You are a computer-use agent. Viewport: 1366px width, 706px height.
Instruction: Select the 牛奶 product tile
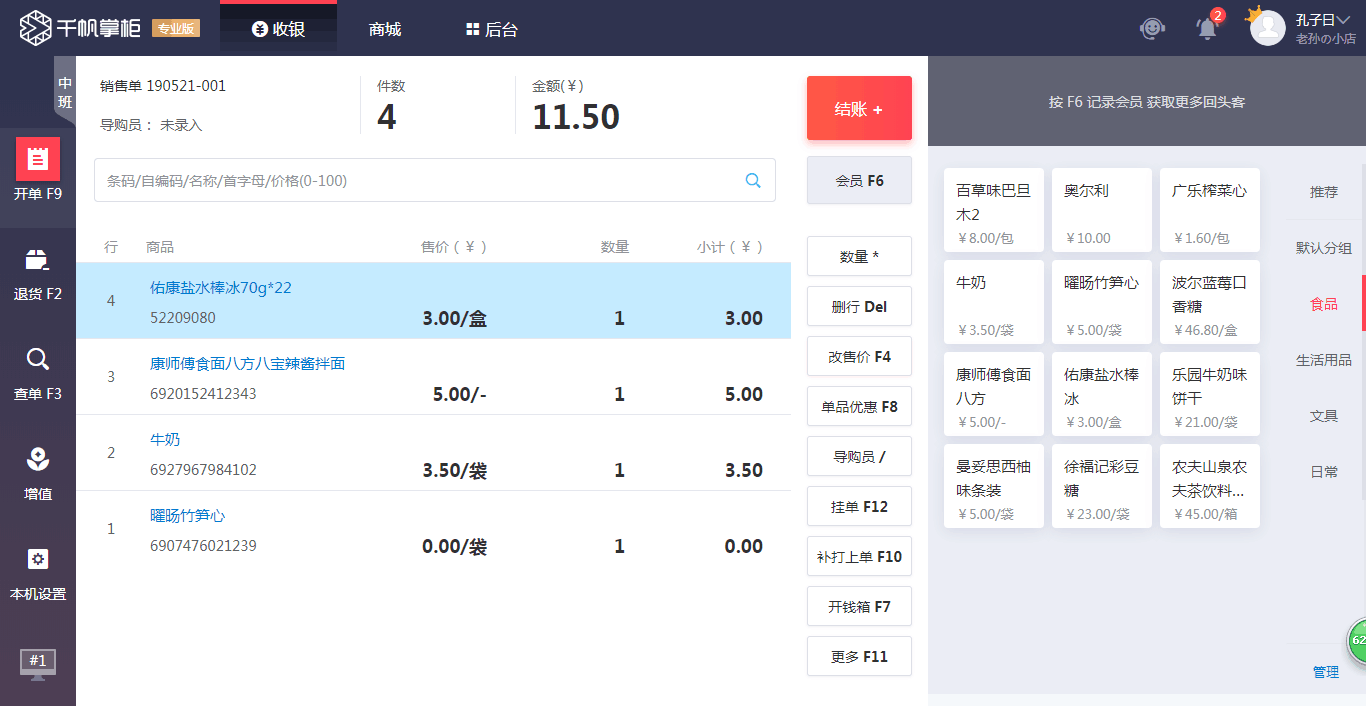pyautogui.click(x=993, y=301)
